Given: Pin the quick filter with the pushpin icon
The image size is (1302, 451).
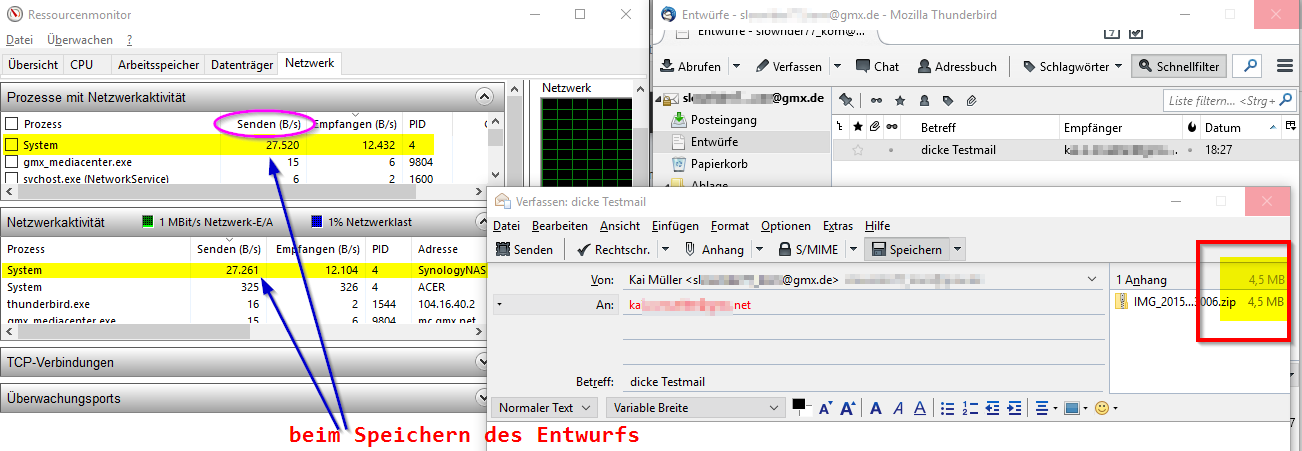Looking at the screenshot, I should pos(846,100).
